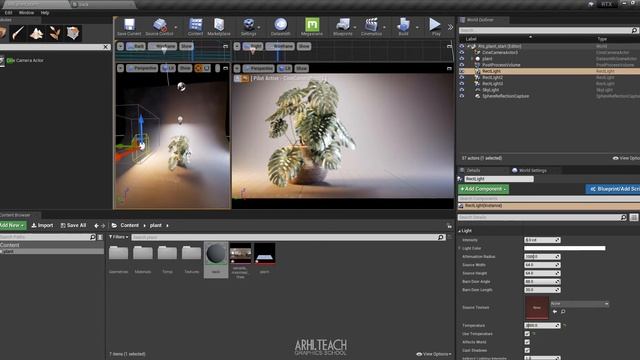Toggle visibility of SphereReflectionCapture
The image size is (640, 360).
(462, 96)
